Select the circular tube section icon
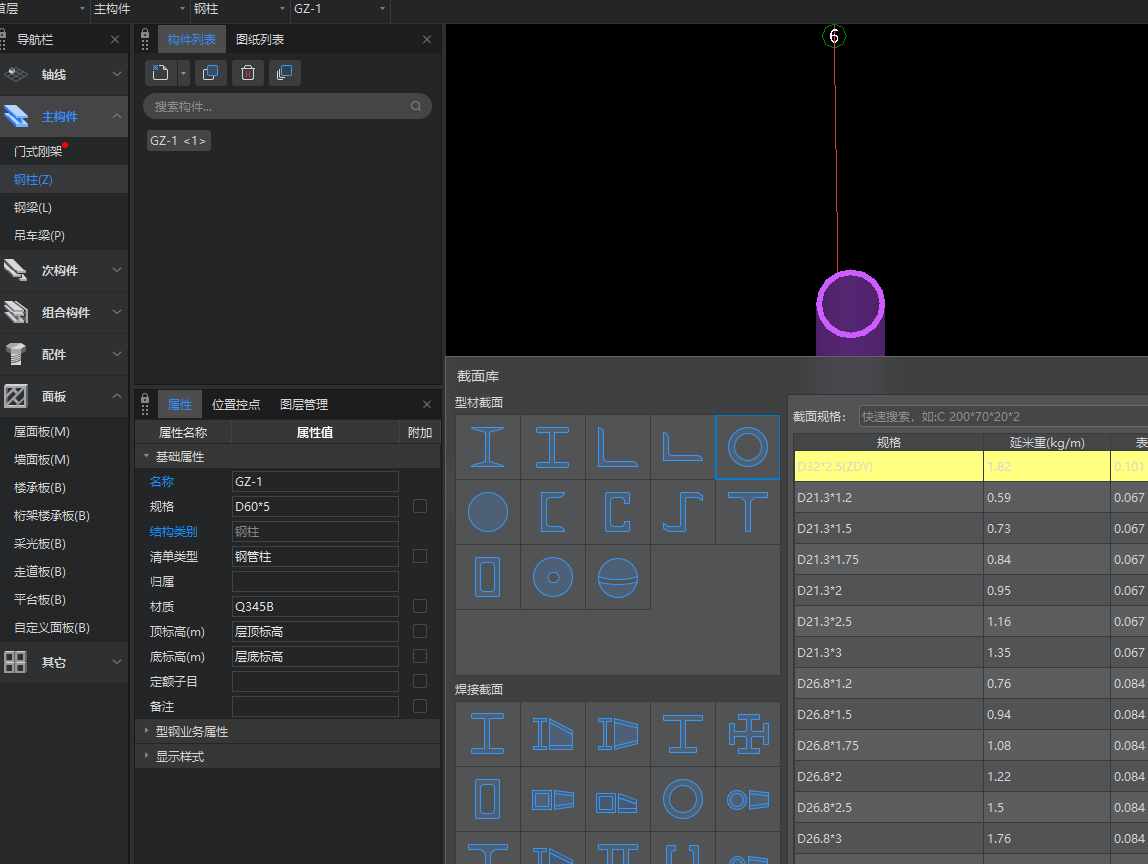The height and width of the screenshot is (864, 1148). point(747,447)
